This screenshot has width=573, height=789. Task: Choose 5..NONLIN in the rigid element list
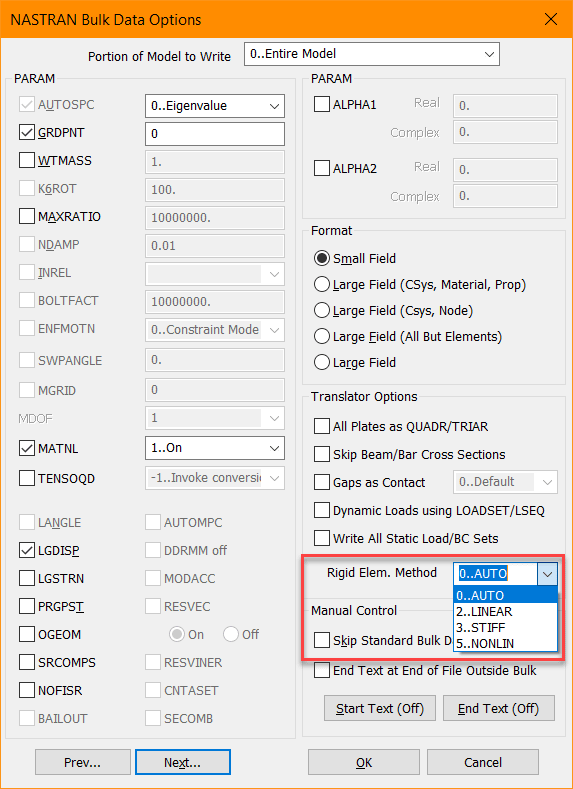(506, 644)
